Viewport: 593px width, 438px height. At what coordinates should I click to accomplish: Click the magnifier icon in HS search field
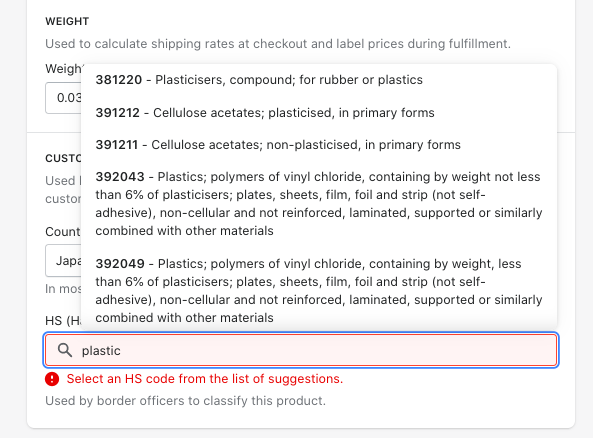click(65, 350)
